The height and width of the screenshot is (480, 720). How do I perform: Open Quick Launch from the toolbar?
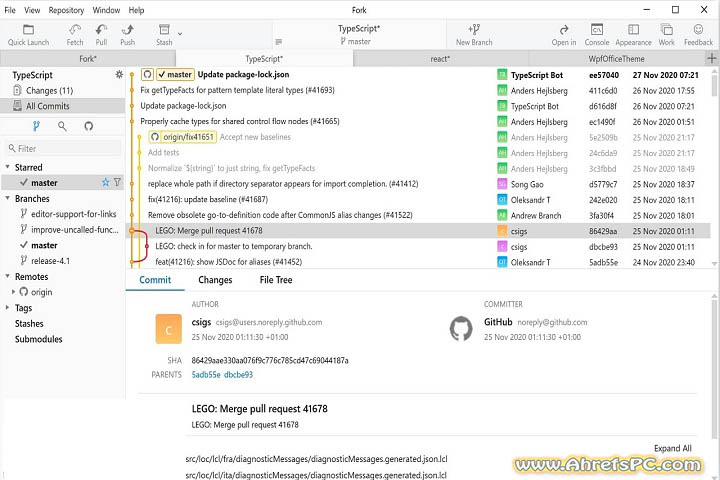pos(28,35)
